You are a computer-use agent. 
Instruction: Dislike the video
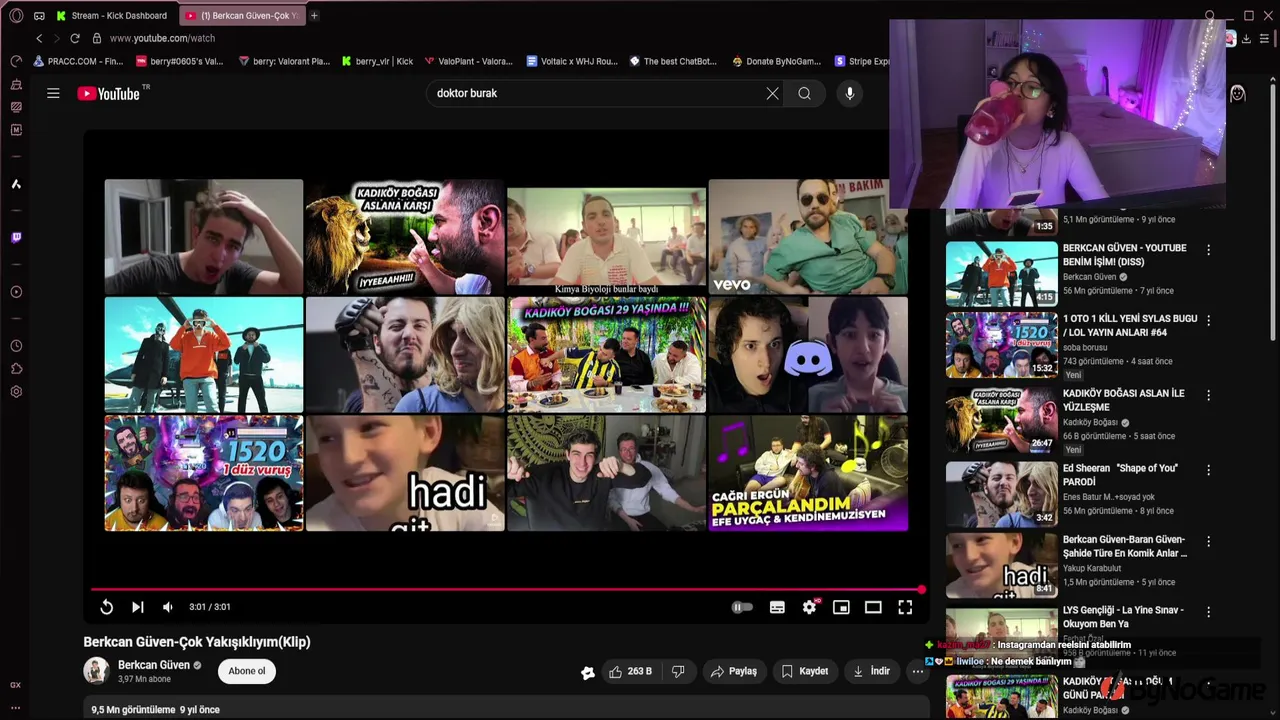(x=677, y=671)
